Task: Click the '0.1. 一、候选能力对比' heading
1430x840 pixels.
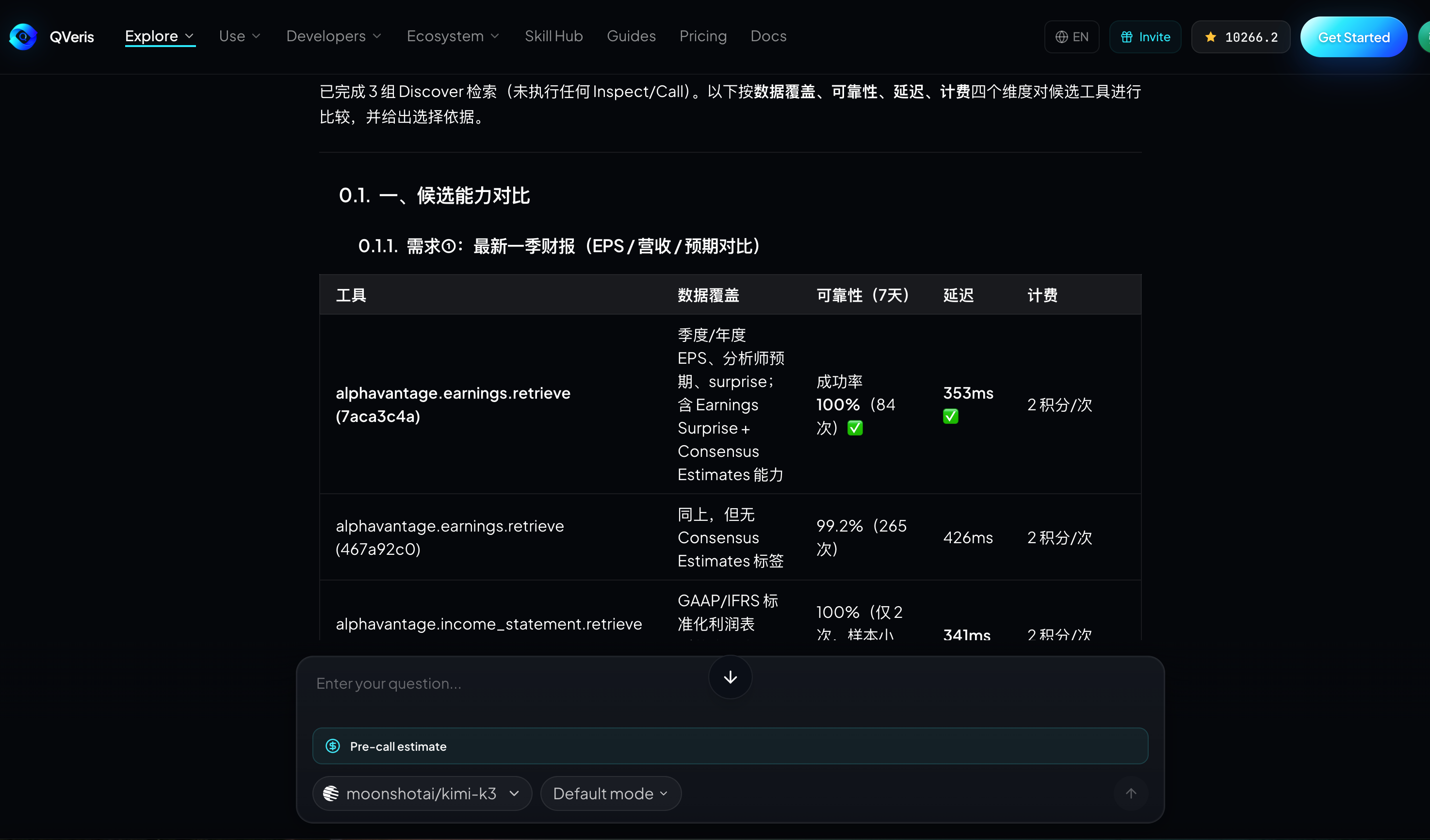Action: pyautogui.click(x=434, y=195)
